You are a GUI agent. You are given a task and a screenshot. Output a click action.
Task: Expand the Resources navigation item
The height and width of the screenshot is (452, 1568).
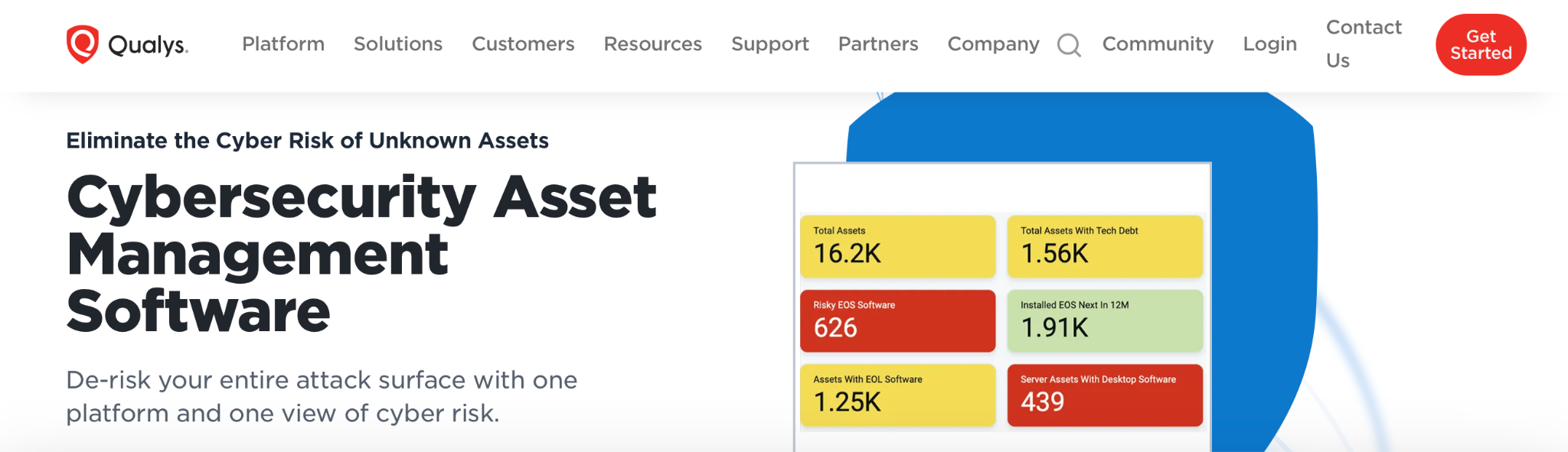coord(653,44)
